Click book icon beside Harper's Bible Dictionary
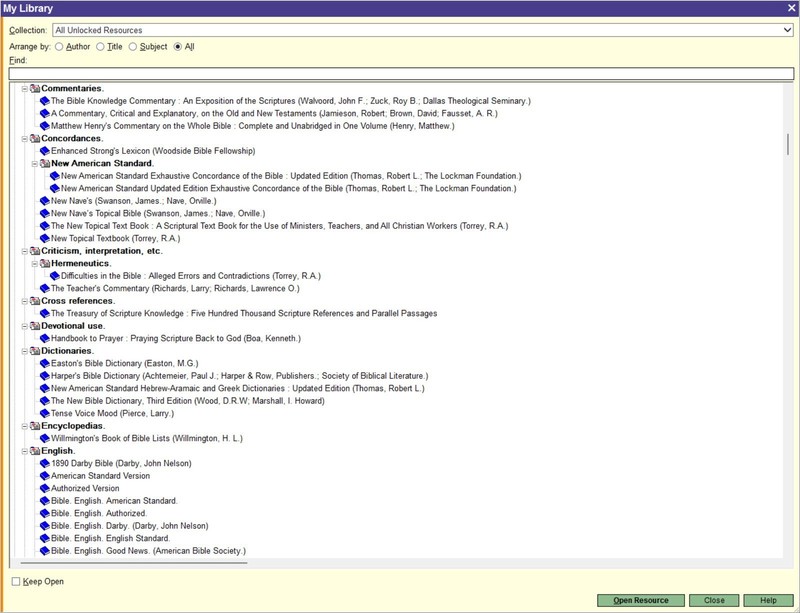 coord(45,376)
